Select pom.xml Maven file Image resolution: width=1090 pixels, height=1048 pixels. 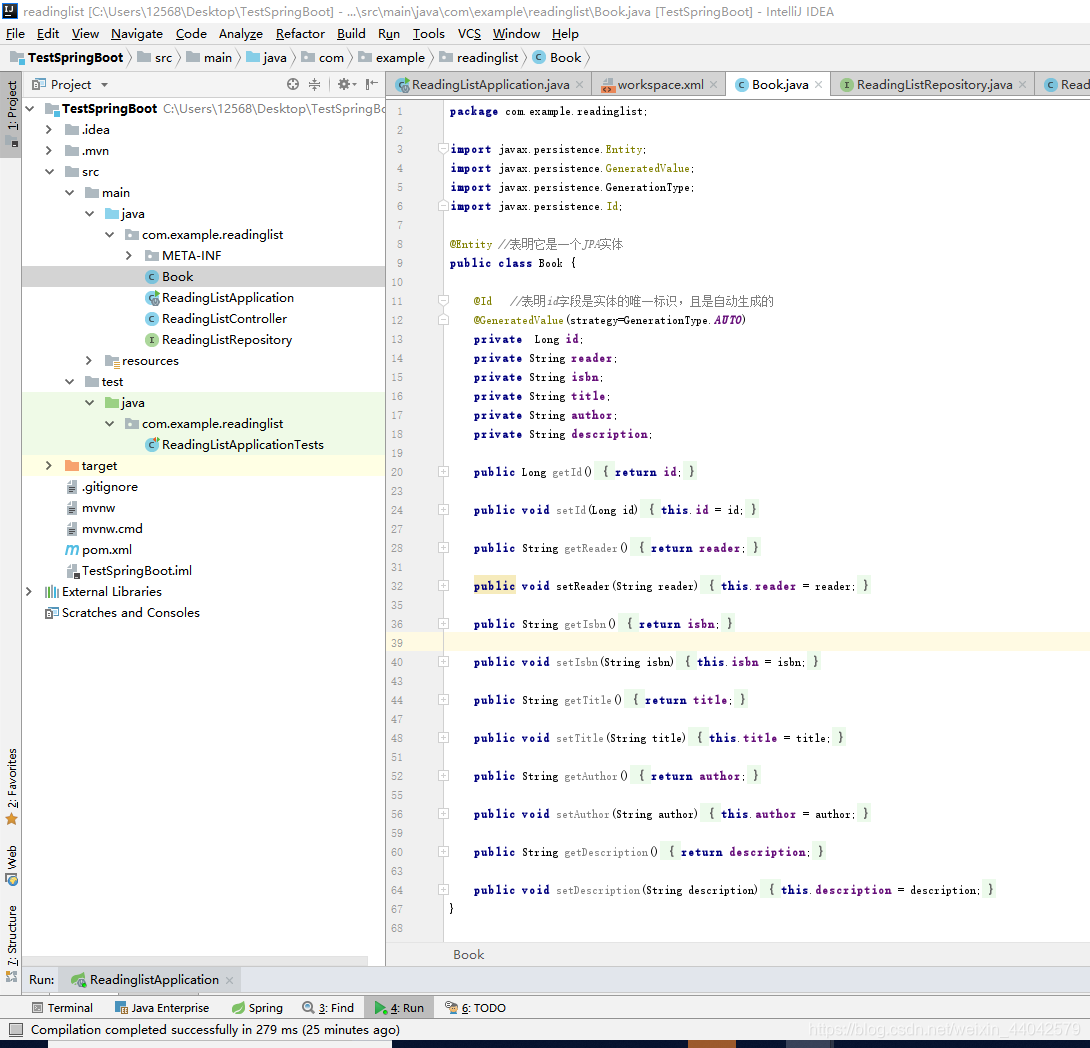(203, 550)
